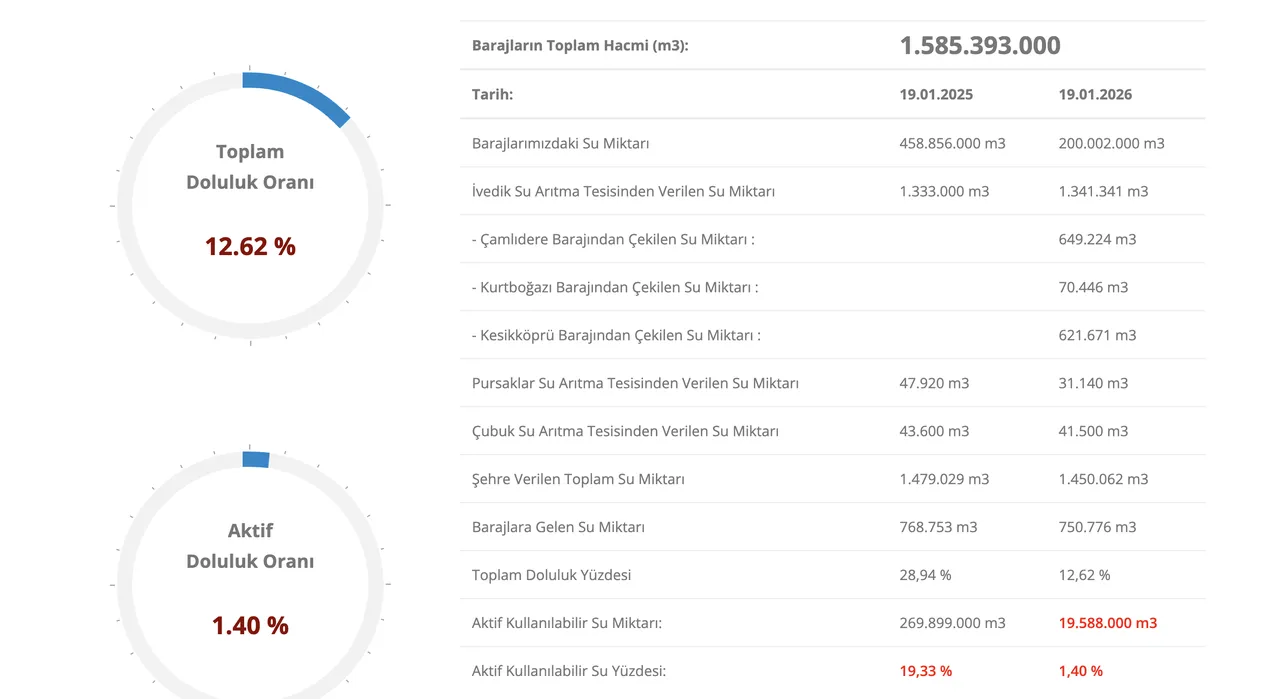
Task: Click the Kurtboğazı value 70.446 m3
Action: [x=1092, y=287]
